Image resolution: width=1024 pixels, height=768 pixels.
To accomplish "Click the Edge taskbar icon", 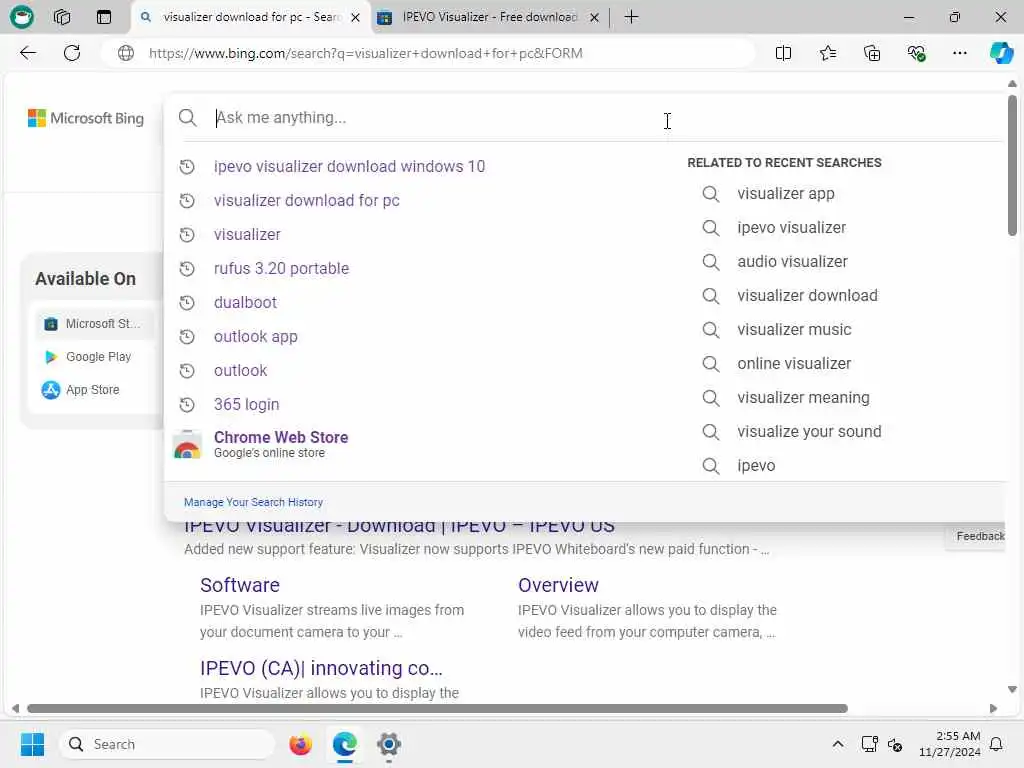I will pos(344,744).
